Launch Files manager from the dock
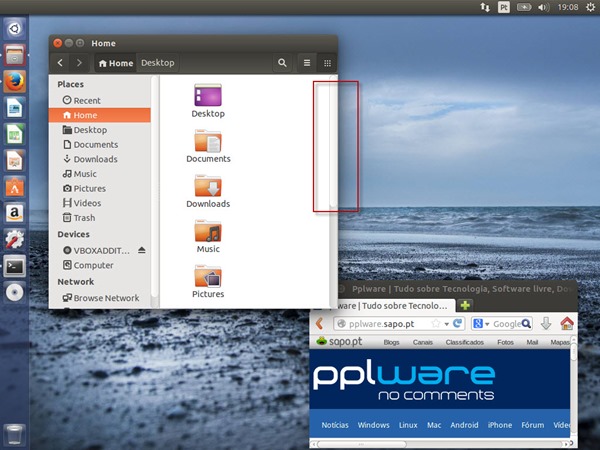Viewport: 600px width, 450px height. click(x=15, y=55)
